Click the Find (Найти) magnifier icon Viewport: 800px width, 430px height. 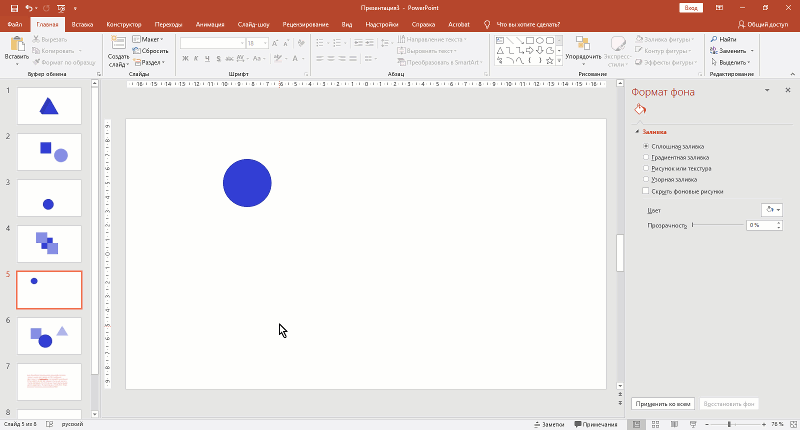[714, 39]
